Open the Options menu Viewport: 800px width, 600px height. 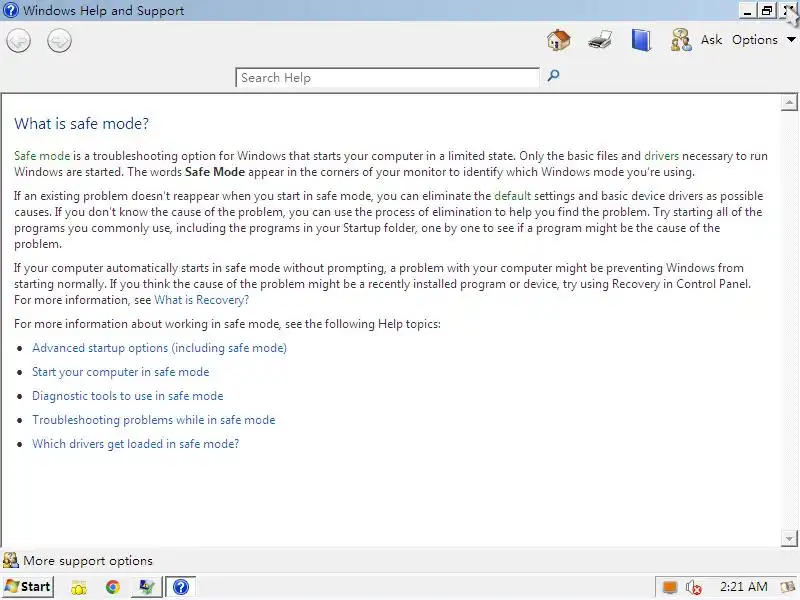(755, 40)
